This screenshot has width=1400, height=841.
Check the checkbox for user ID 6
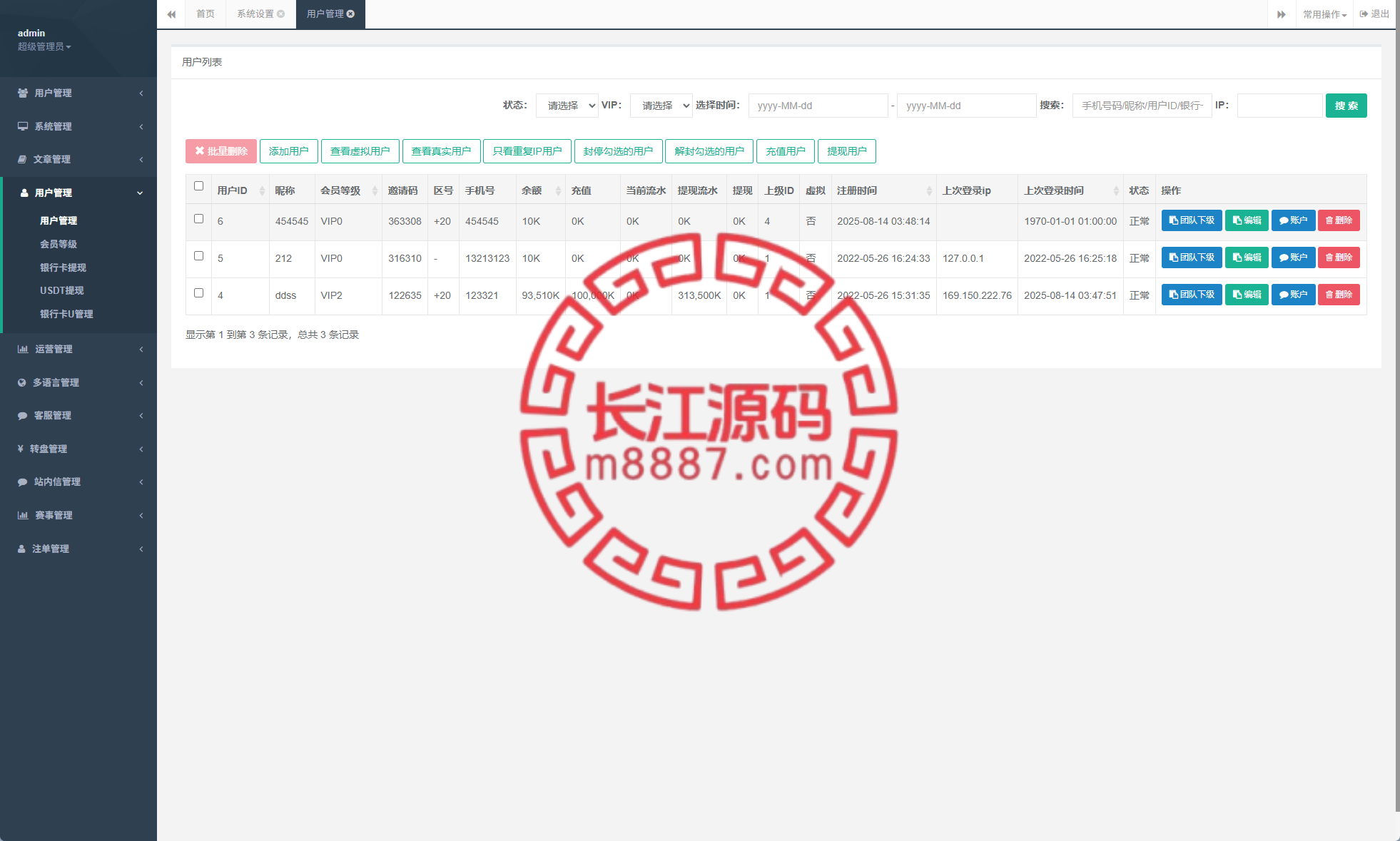pyautogui.click(x=199, y=219)
